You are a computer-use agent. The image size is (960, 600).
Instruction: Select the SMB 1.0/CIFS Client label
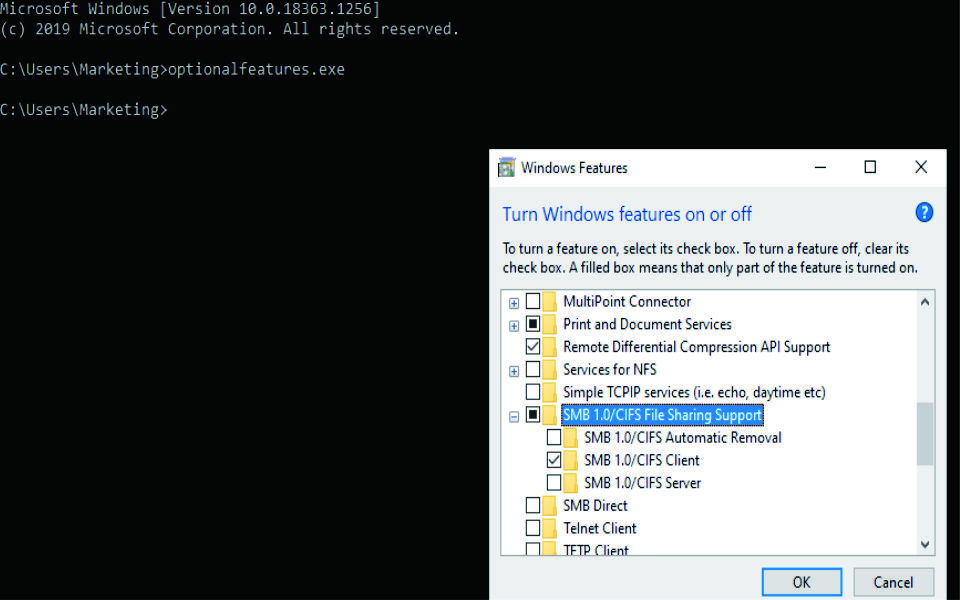pos(642,460)
